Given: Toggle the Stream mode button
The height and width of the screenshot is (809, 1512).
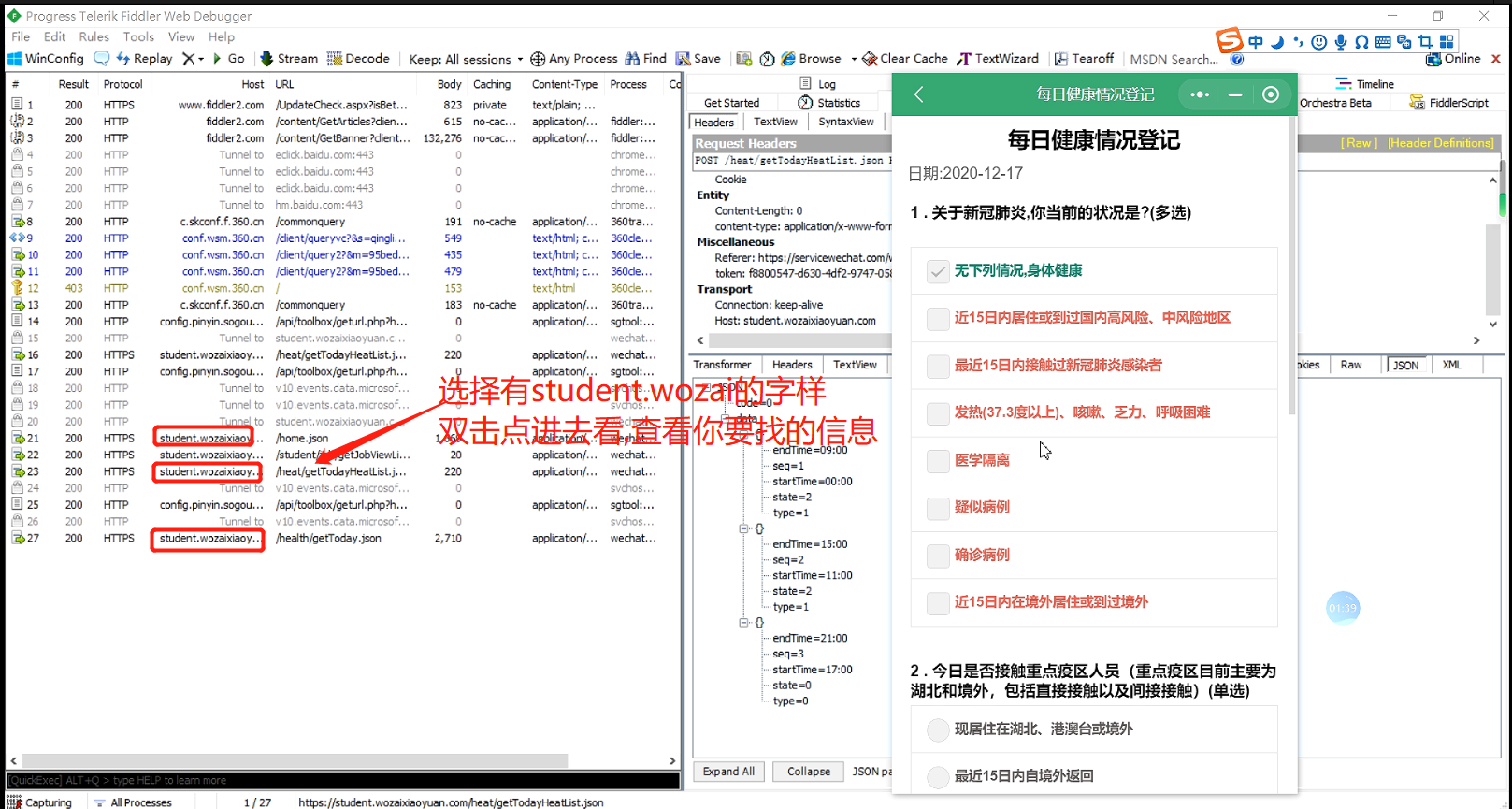Looking at the screenshot, I should [289, 58].
